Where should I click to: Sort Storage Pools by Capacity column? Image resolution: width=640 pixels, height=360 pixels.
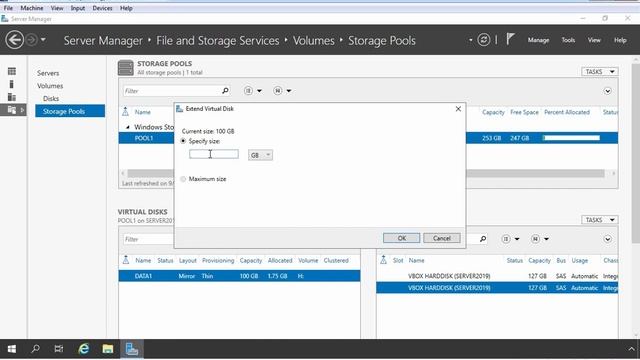493,112
